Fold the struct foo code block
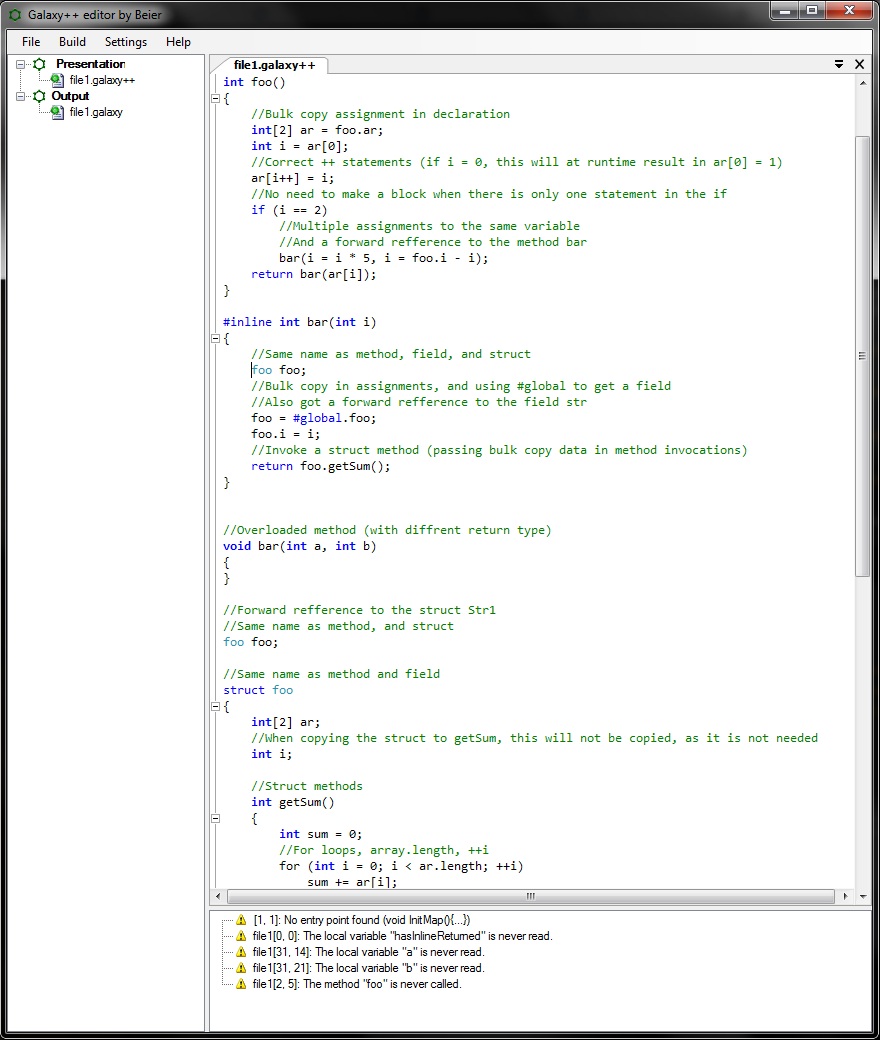This screenshot has height=1040, width=880. click(x=215, y=706)
